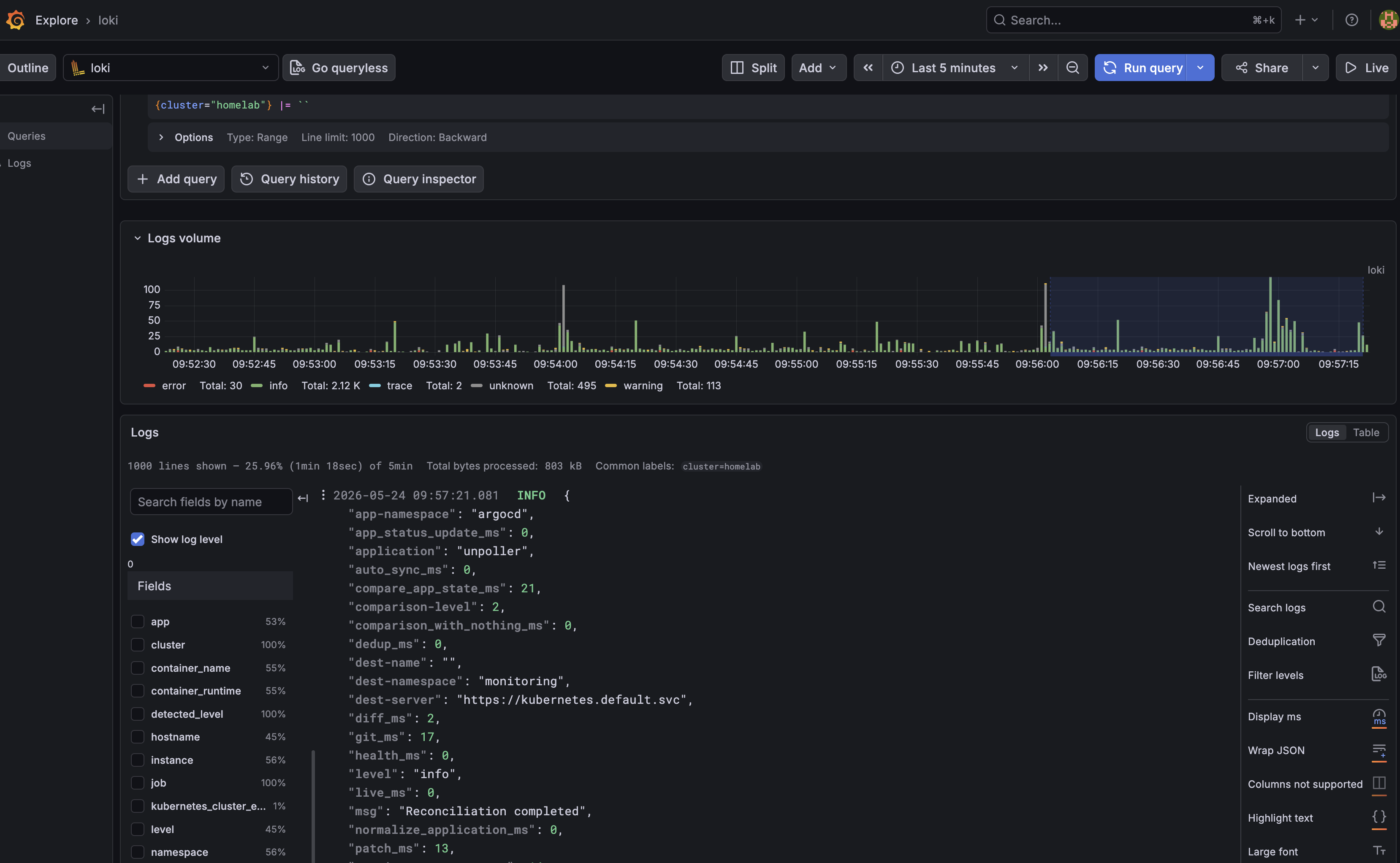The image size is (1400, 863).
Task: Toggle Large font icon
Action: click(x=1379, y=851)
